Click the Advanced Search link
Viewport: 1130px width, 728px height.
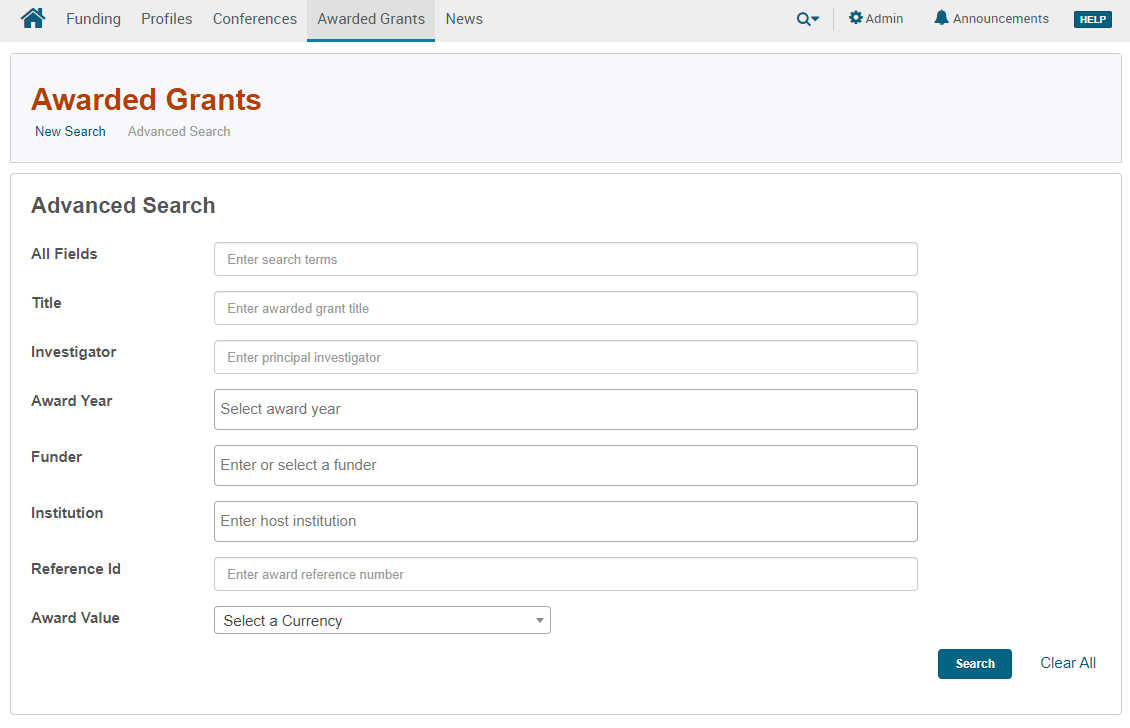(x=179, y=131)
